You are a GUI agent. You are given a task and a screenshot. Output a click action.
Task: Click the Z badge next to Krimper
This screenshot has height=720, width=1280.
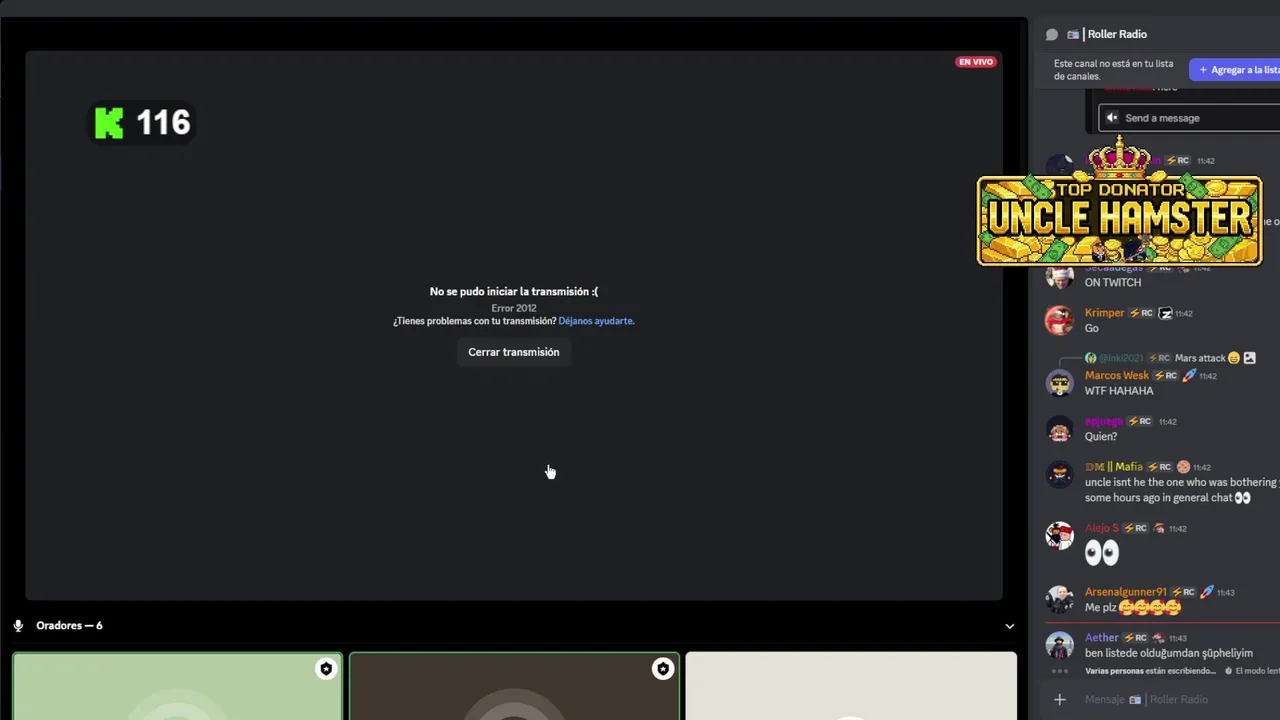pos(1165,313)
